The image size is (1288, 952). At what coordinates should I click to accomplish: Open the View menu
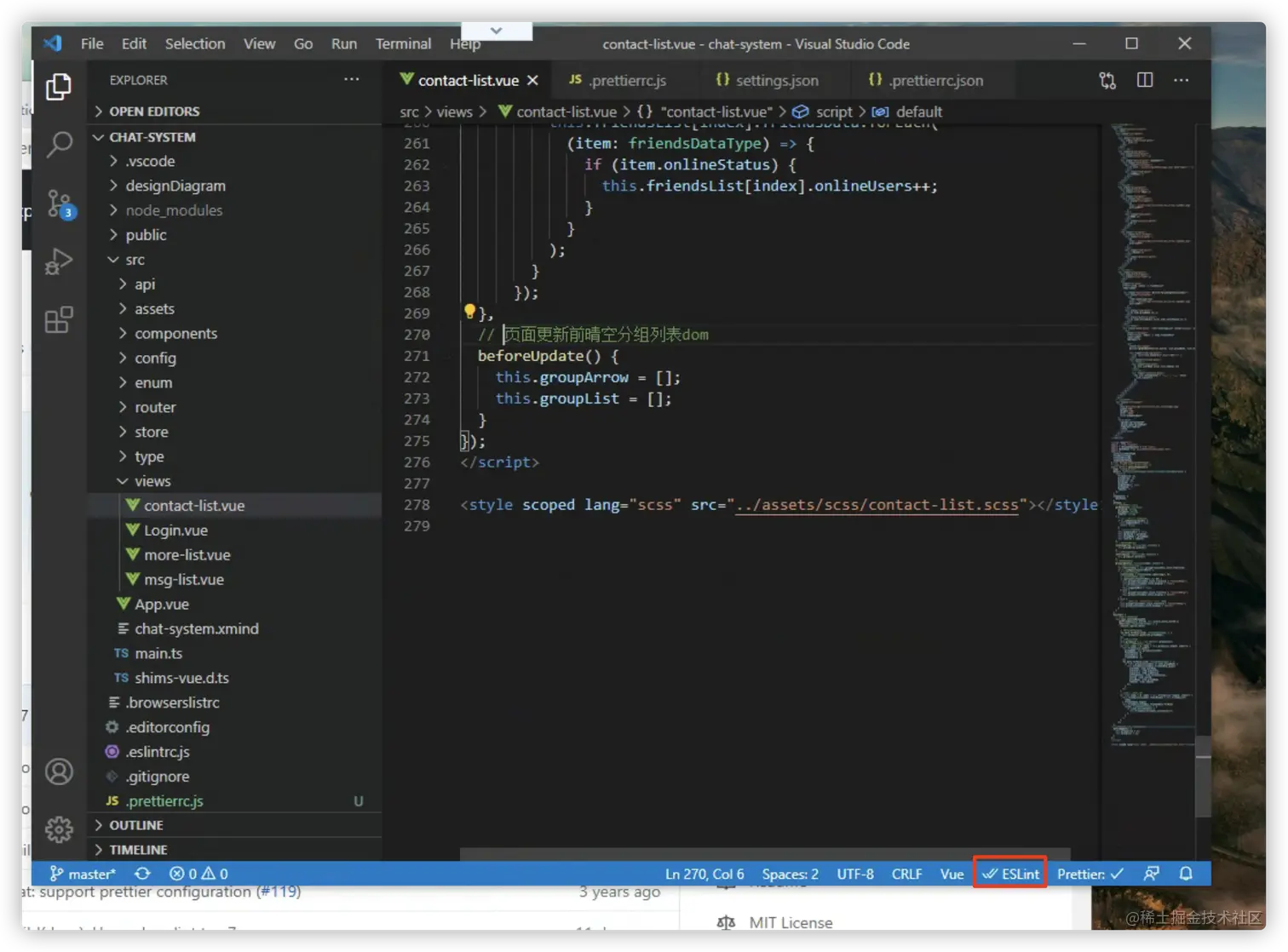(259, 43)
